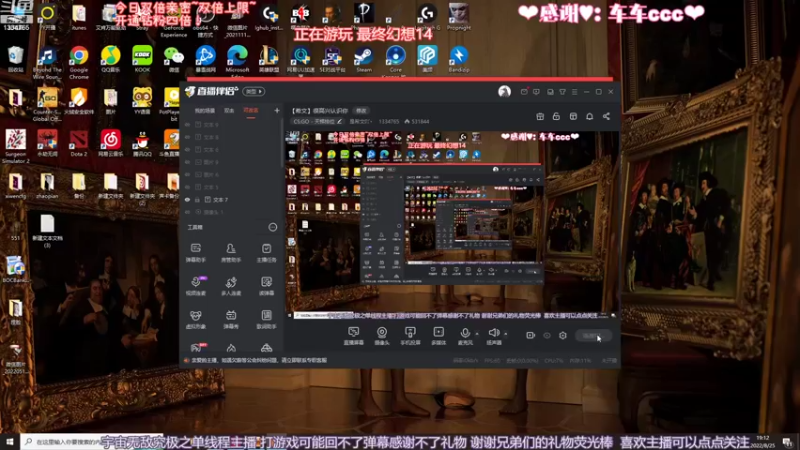Screen dimensions: 800x450
Task: Click the Bandizip desktop icon
Action: pos(459,59)
